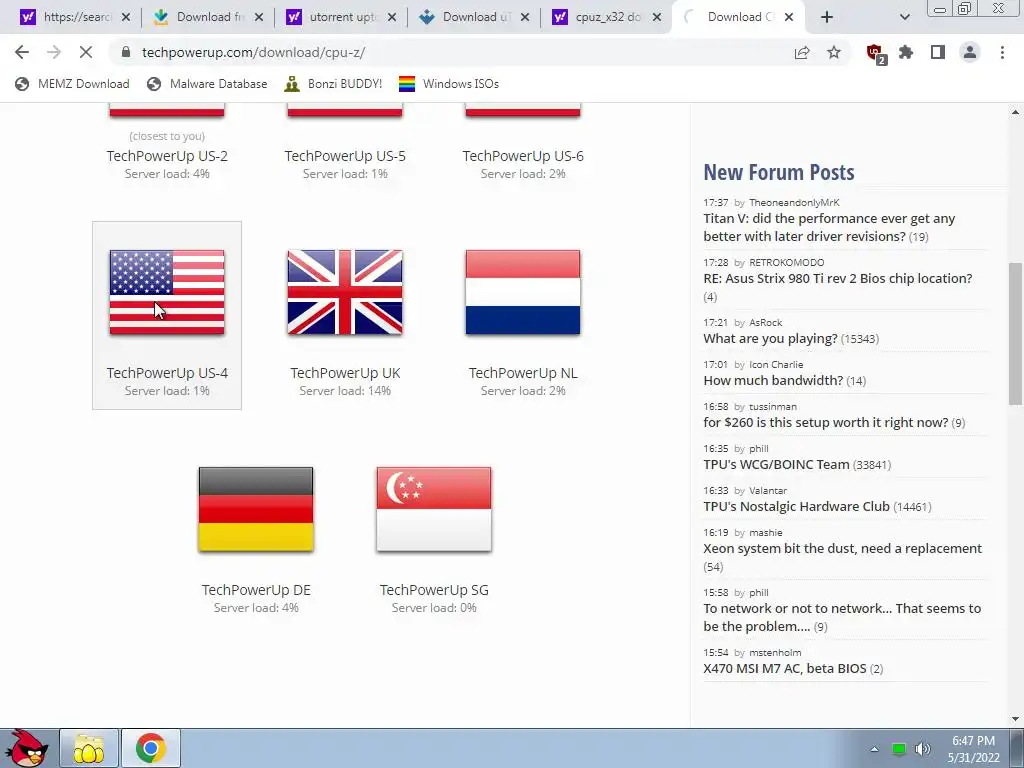This screenshot has height=768, width=1024.
Task: Open Chrome's three-dot menu
Action: point(1002,52)
